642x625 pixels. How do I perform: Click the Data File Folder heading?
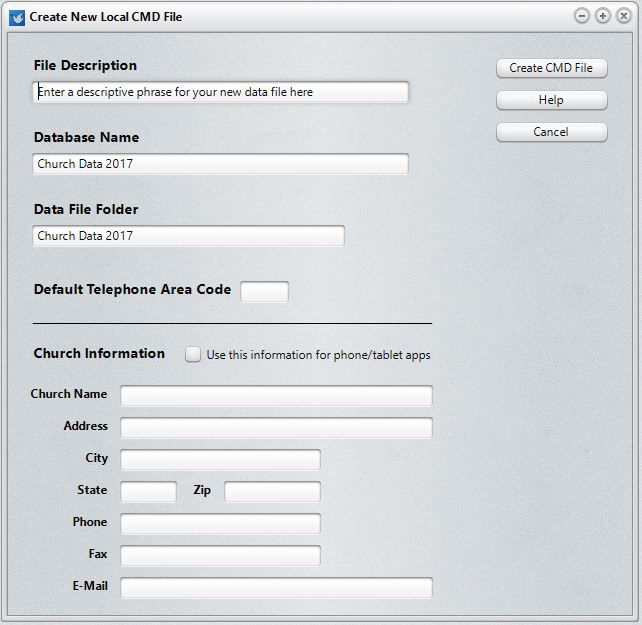(x=86, y=209)
